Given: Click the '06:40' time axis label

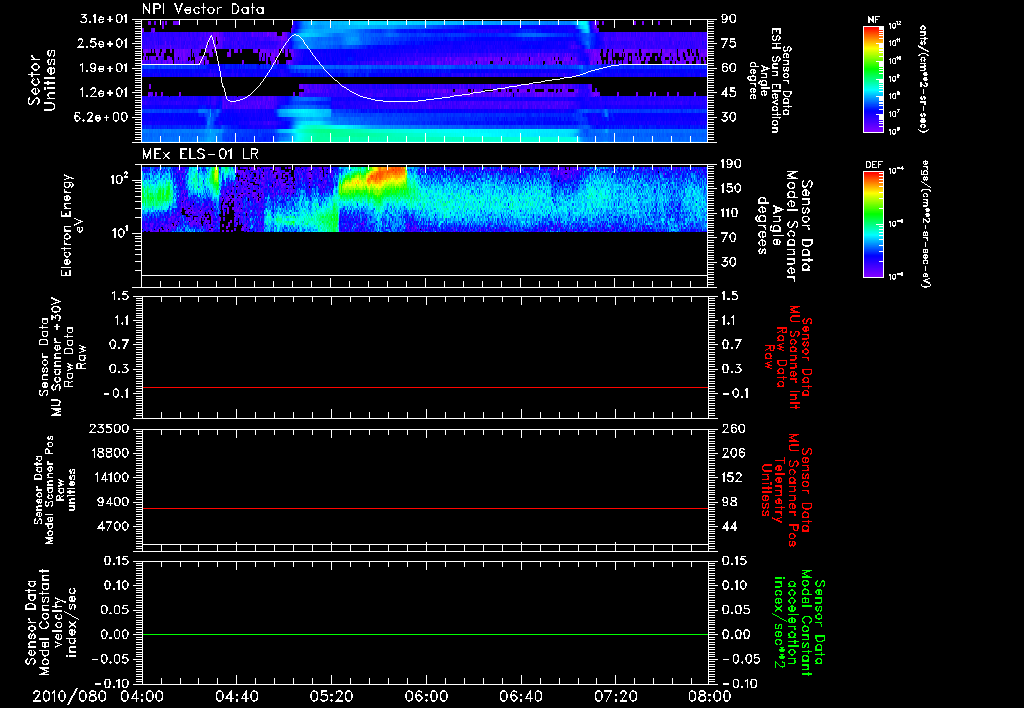Looking at the screenshot, I should coord(521,696).
